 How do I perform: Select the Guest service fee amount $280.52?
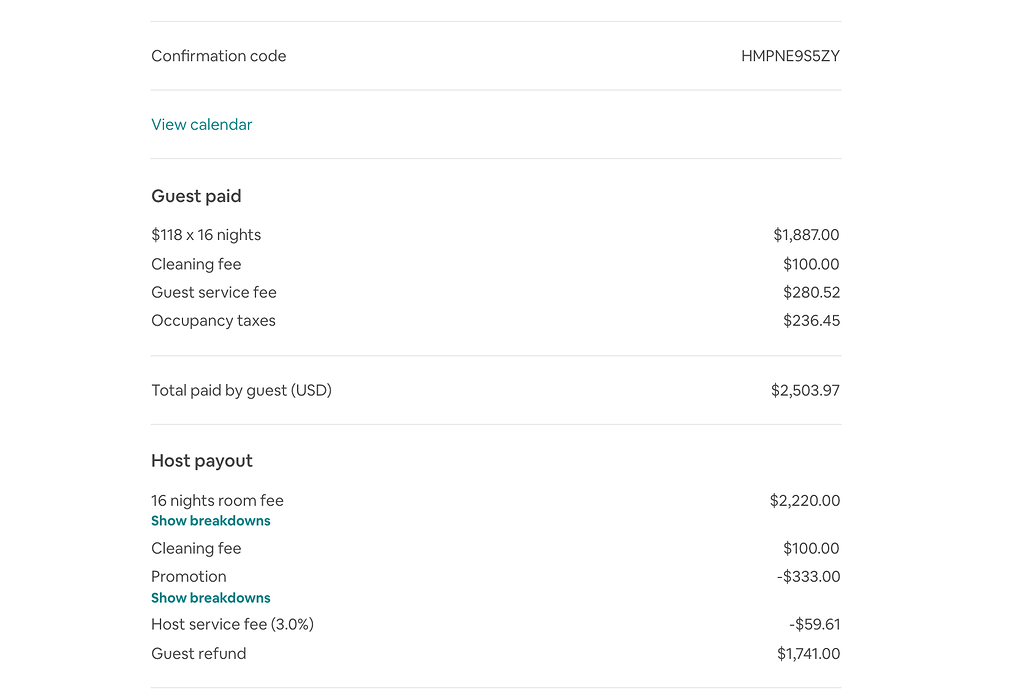click(x=811, y=292)
